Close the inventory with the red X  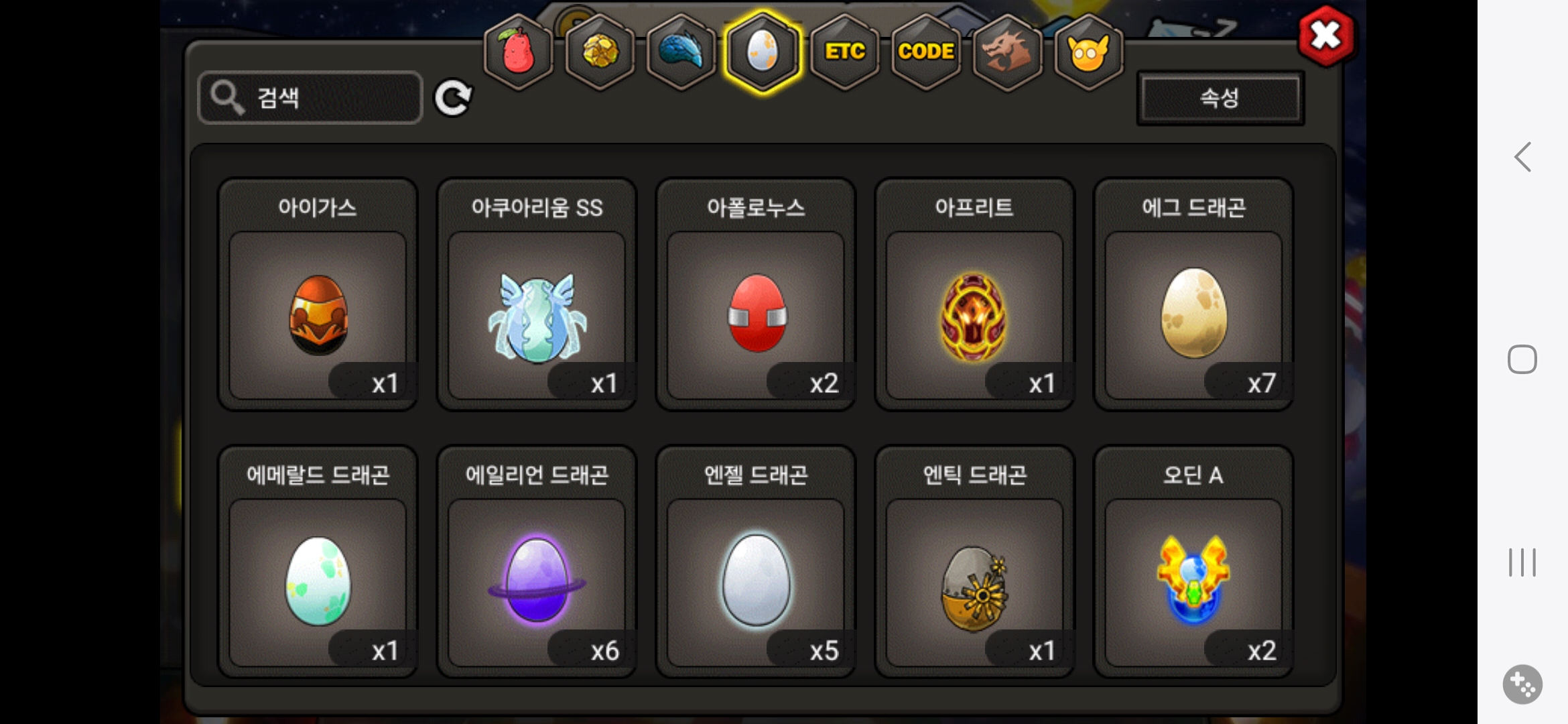coord(1326,36)
